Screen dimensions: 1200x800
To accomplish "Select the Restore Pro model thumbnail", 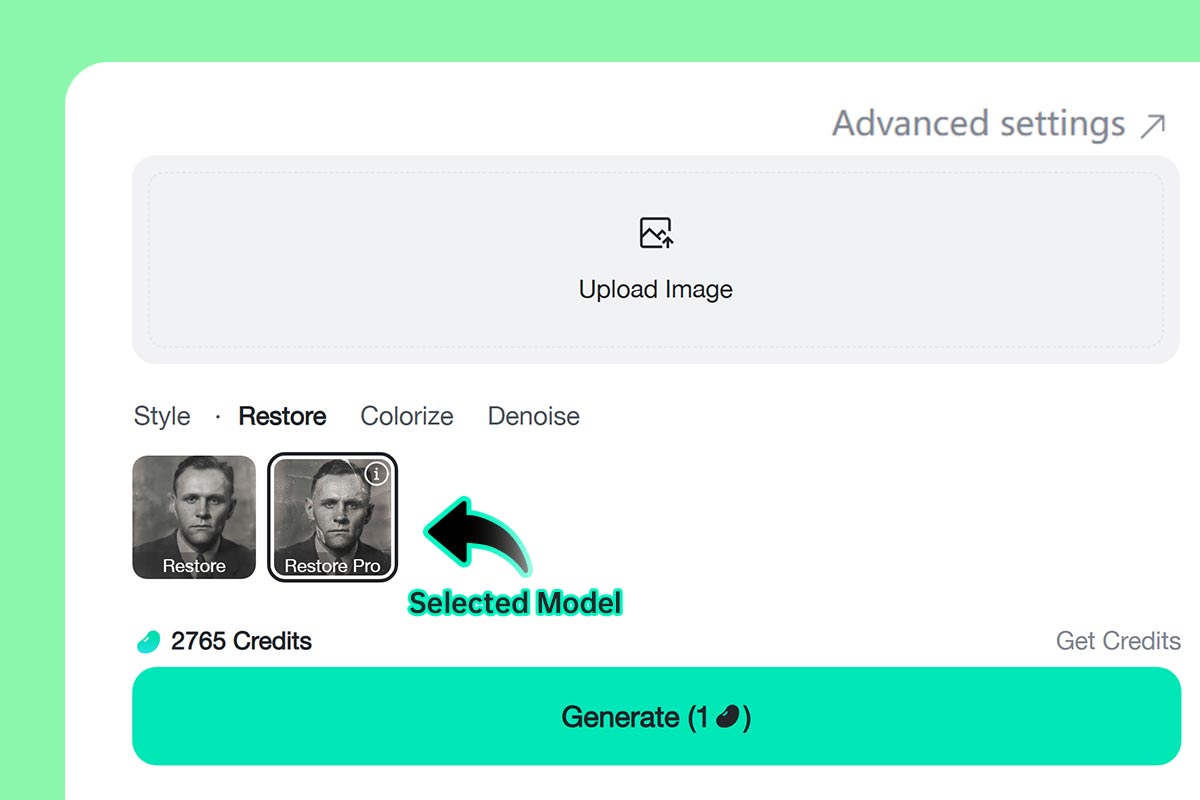I will (333, 517).
